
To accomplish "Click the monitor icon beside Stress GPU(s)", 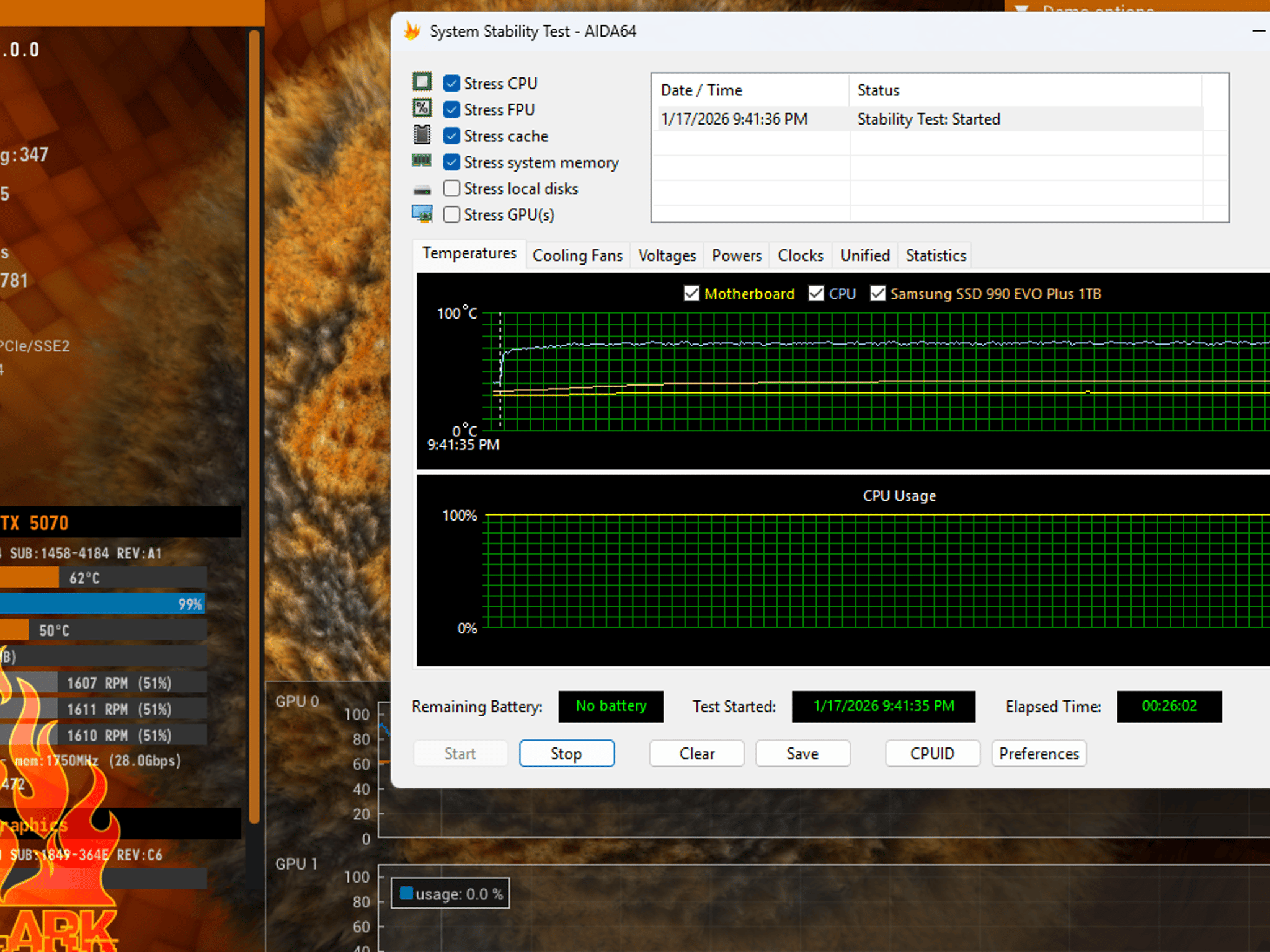I will 422,214.
